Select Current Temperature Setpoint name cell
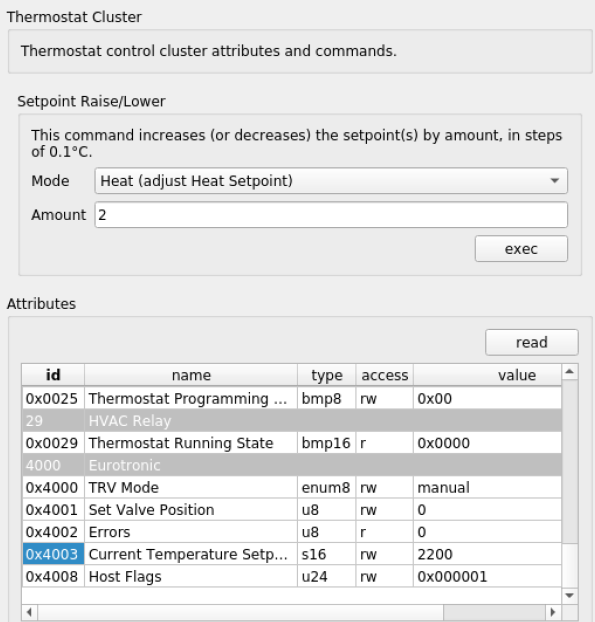The image size is (595, 622). [x=191, y=554]
